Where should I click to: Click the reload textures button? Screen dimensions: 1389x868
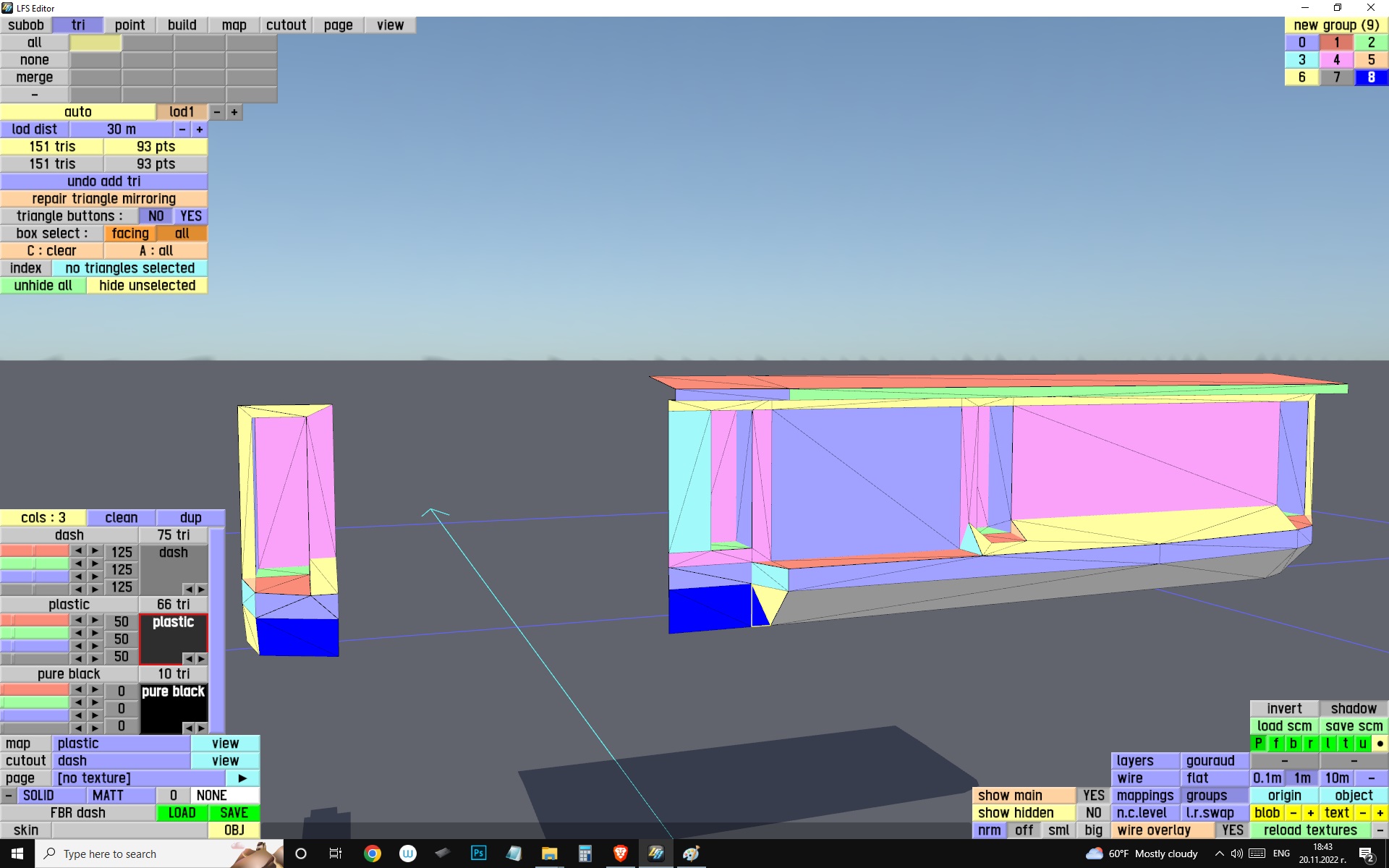(x=1309, y=830)
